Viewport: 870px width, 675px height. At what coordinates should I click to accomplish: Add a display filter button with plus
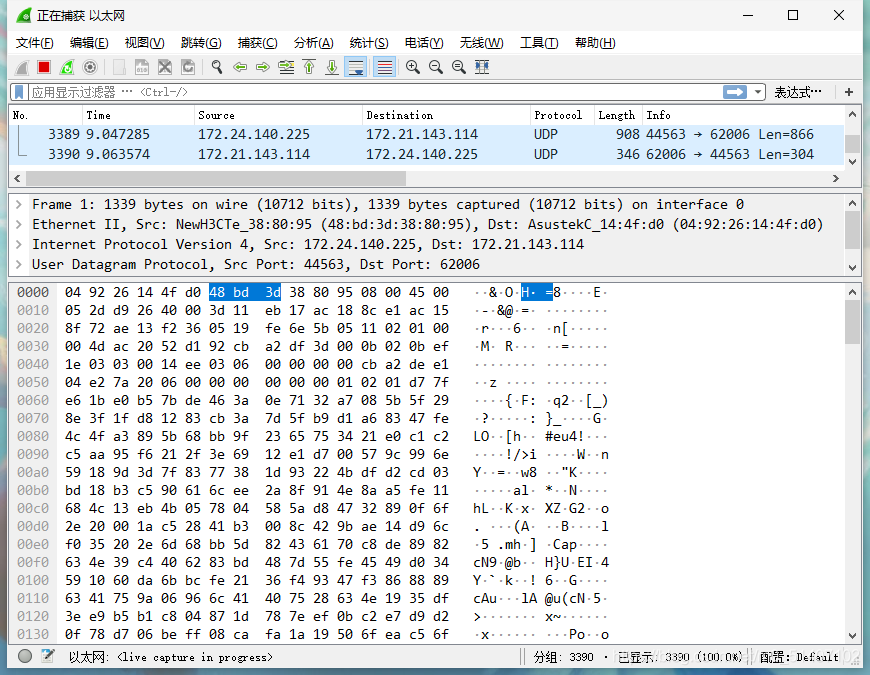click(x=849, y=92)
